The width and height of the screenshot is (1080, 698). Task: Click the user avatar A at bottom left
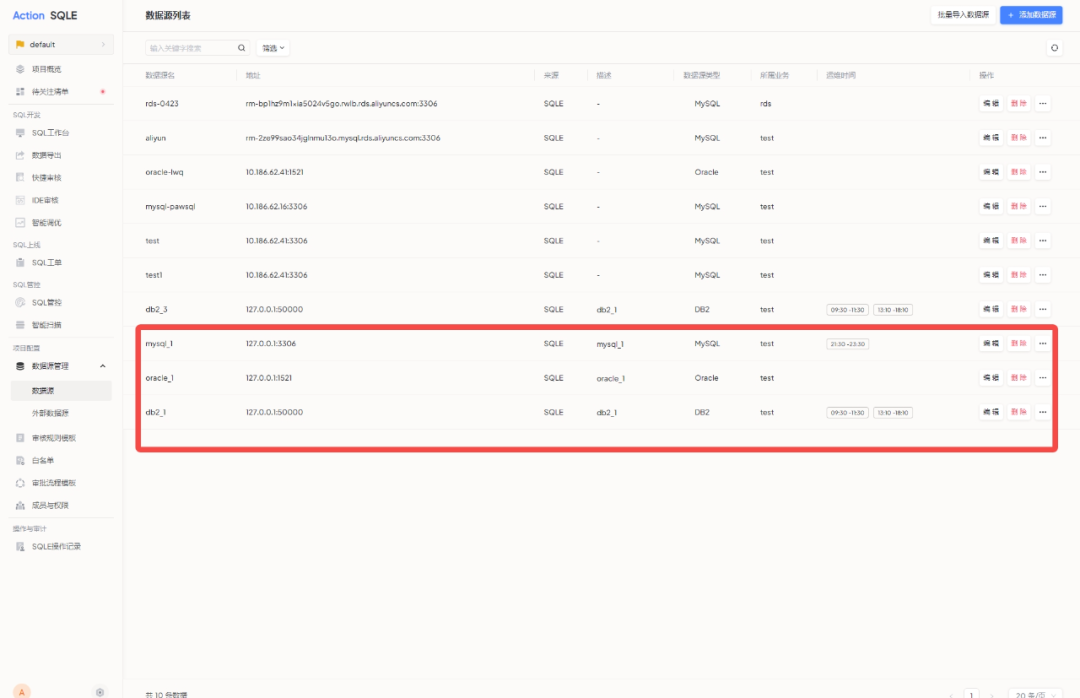pos(21,692)
